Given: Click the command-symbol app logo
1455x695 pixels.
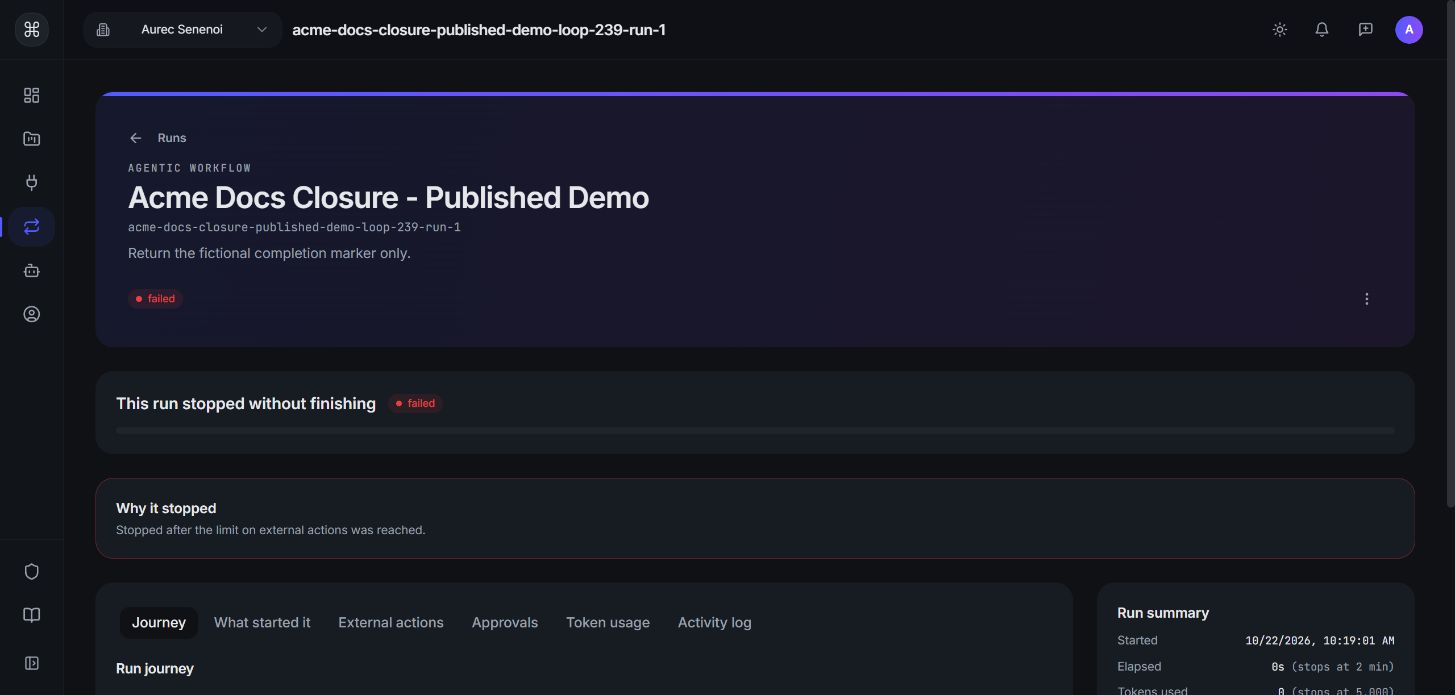Looking at the screenshot, I should (31, 30).
